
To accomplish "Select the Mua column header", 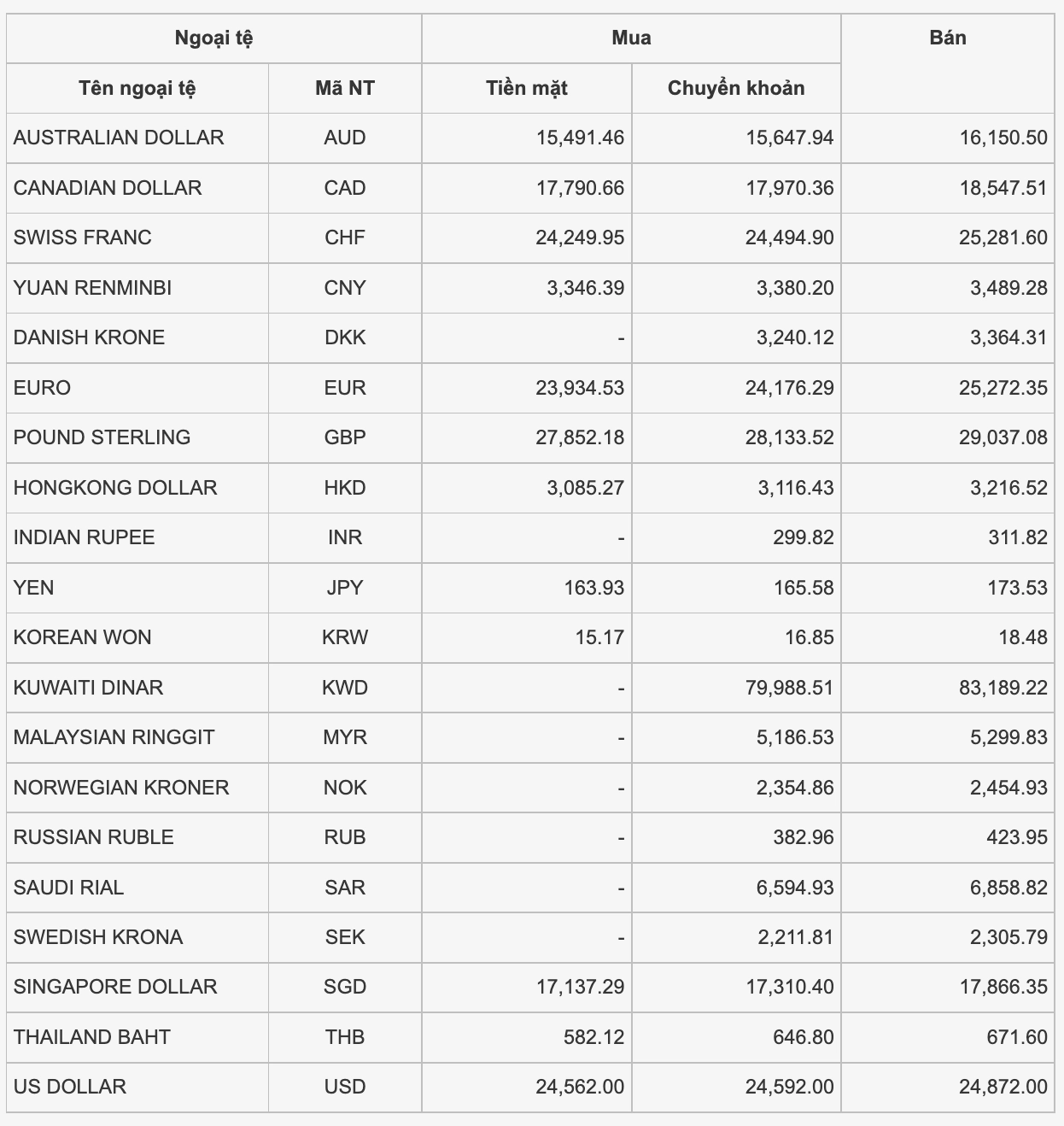I will tap(631, 38).
